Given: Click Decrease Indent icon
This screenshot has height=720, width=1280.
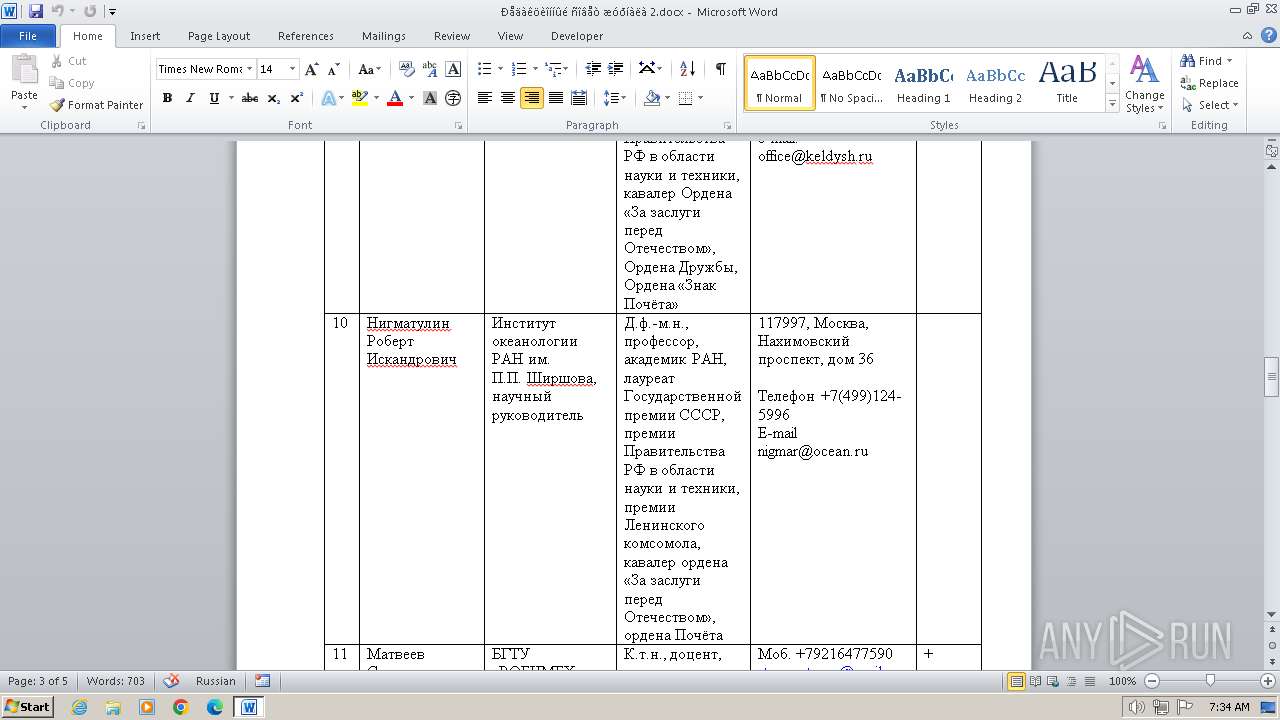Looking at the screenshot, I should (x=593, y=69).
